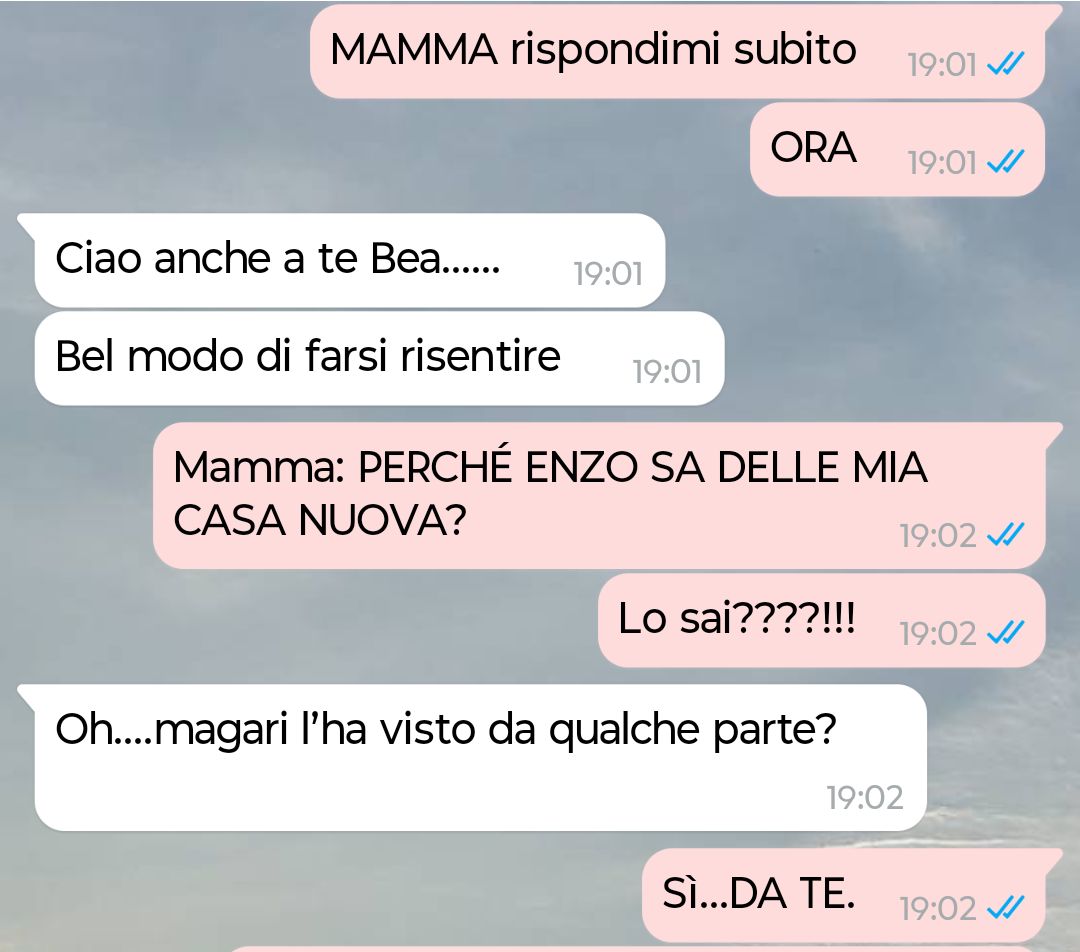
Task: Tap the 'Lo sai????!!!' message bubble
Action: click(x=822, y=620)
